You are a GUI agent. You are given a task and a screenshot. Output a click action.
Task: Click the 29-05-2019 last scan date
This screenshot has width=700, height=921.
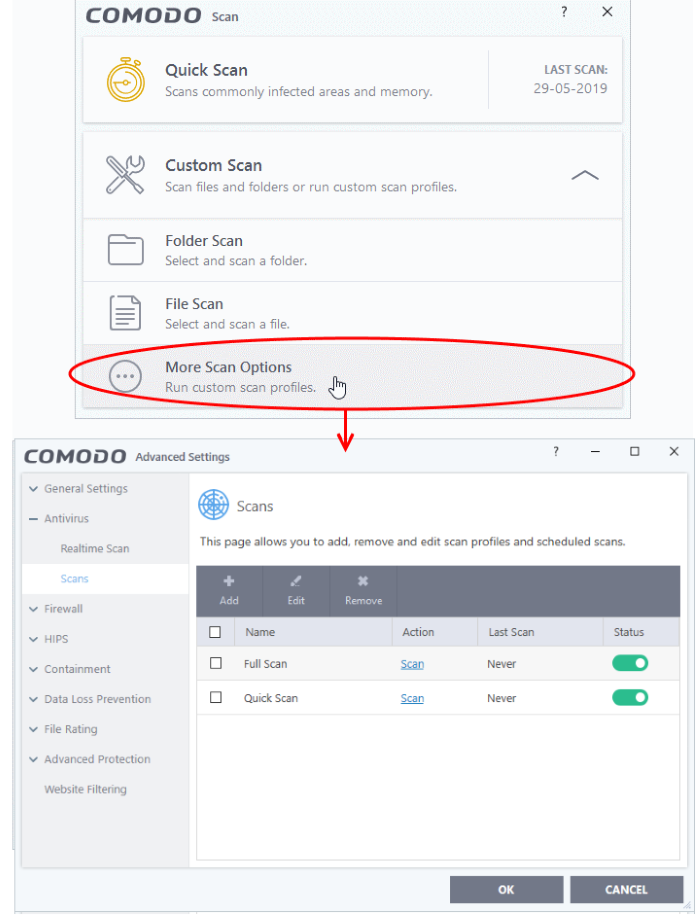[570, 88]
